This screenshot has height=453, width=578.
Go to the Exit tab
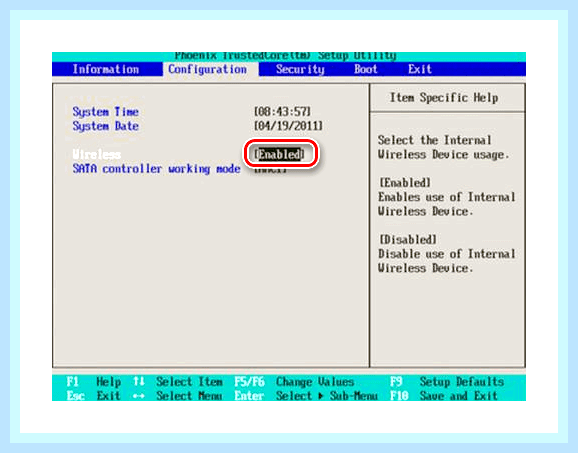419,69
